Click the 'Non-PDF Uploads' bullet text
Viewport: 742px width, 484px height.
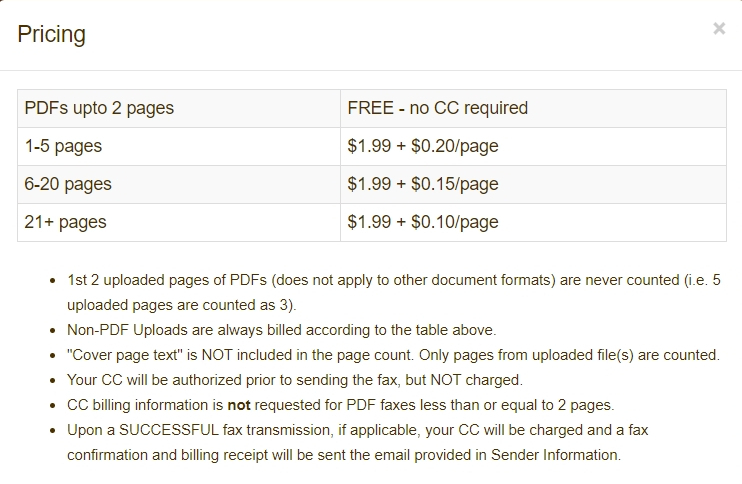click(282, 330)
